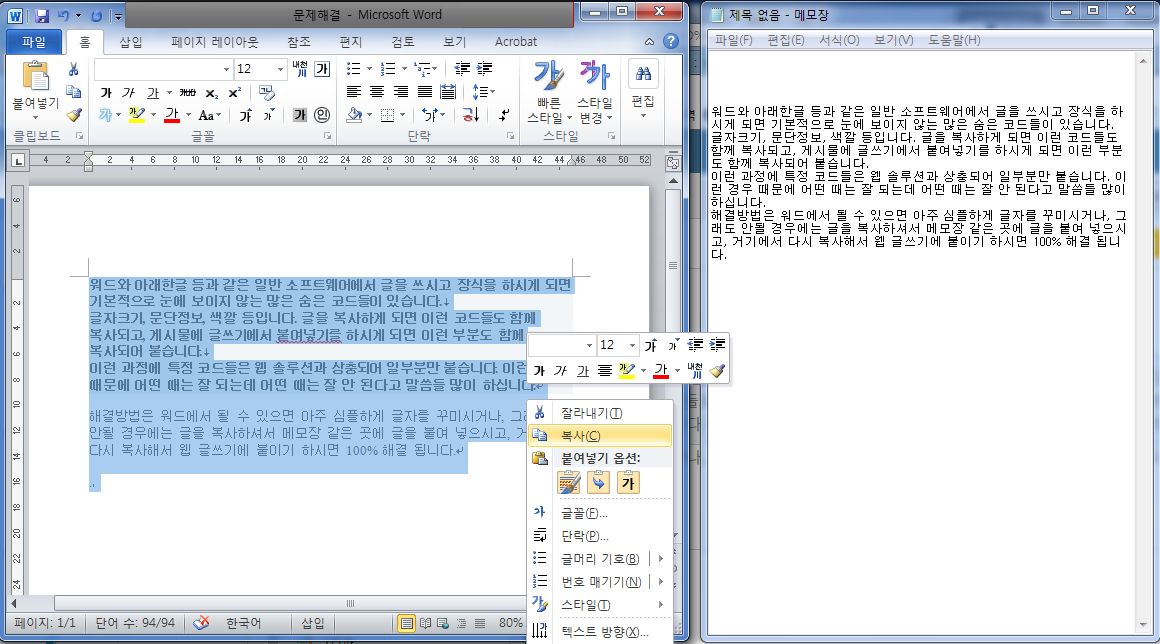
Task: Switch to the 삽입 ribbon tab
Action: point(131,42)
